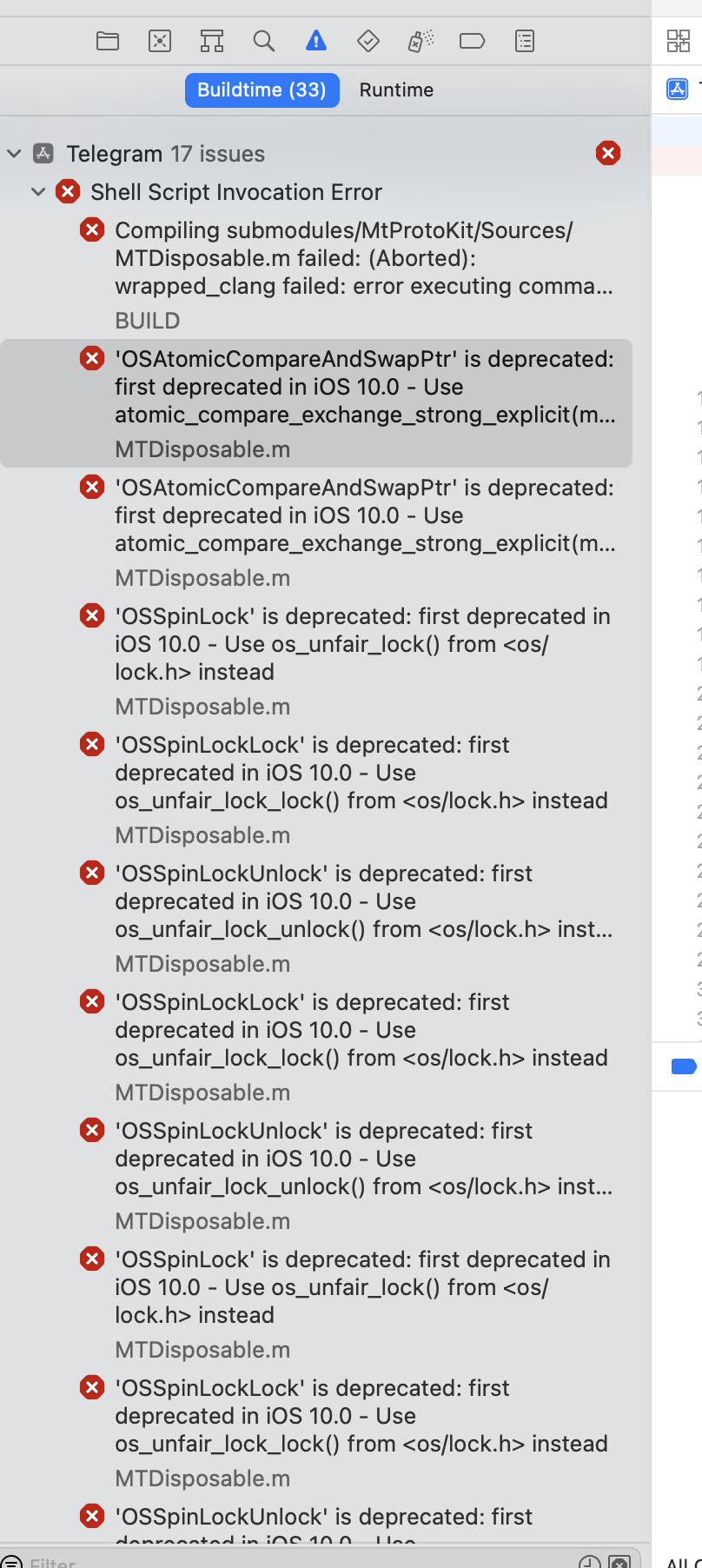The height and width of the screenshot is (1568, 702).
Task: Open the Project navigator folder icon
Action: pos(107,40)
